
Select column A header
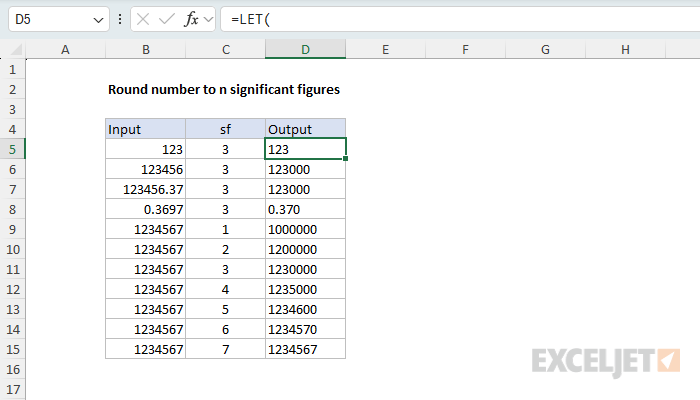pos(65,50)
